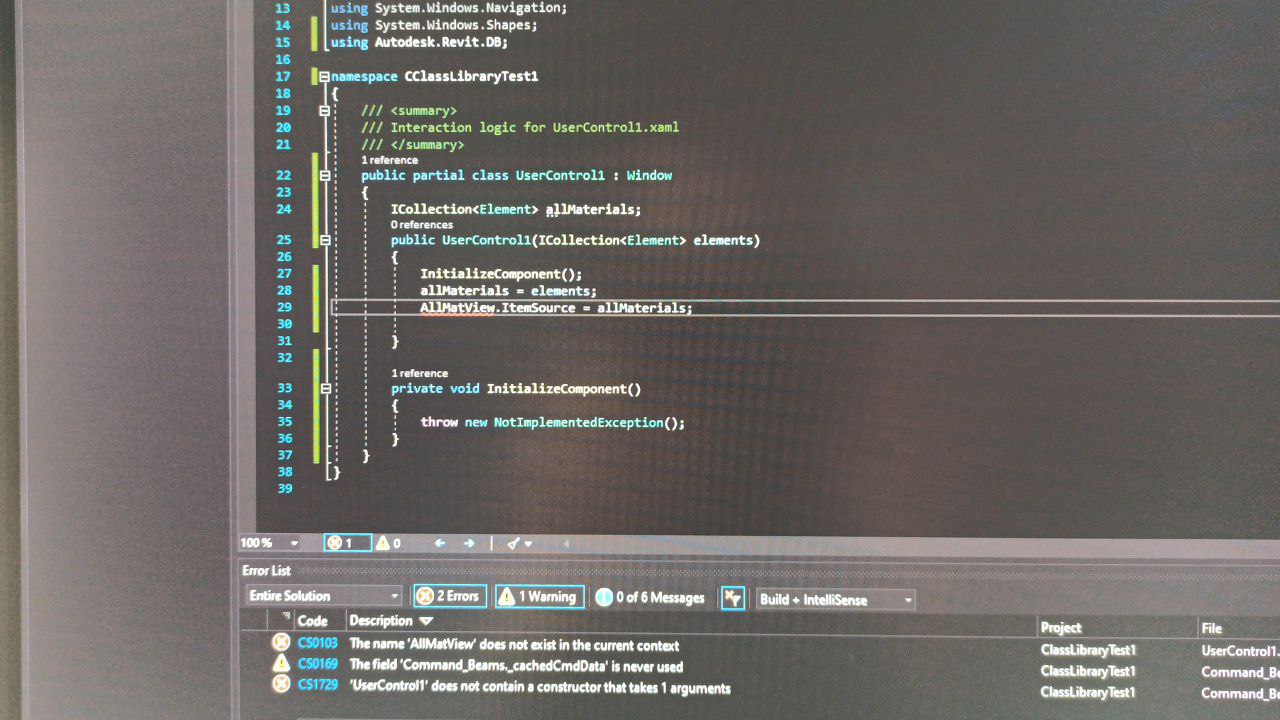Toggle the 1 Warning filter
The height and width of the screenshot is (720, 1280).
pyautogui.click(x=539, y=597)
